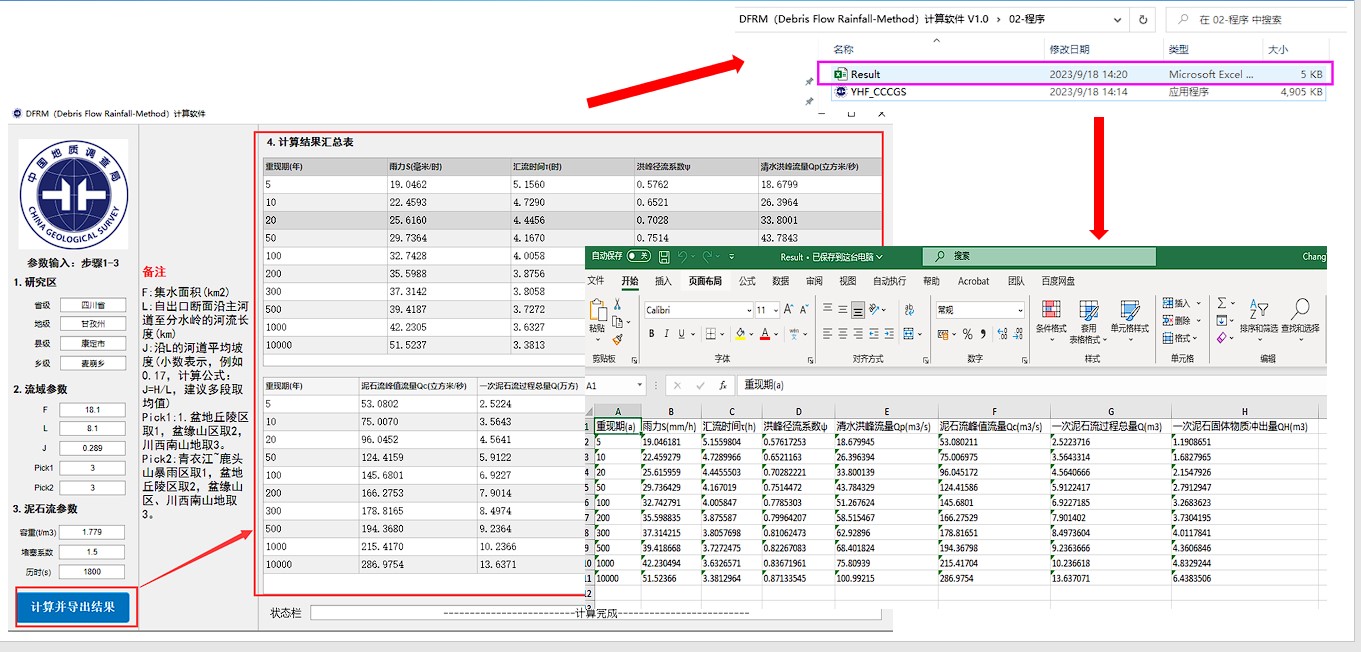The height and width of the screenshot is (652, 1361).
Task: Expand the Name Box dropdown for A1
Action: 640,385
